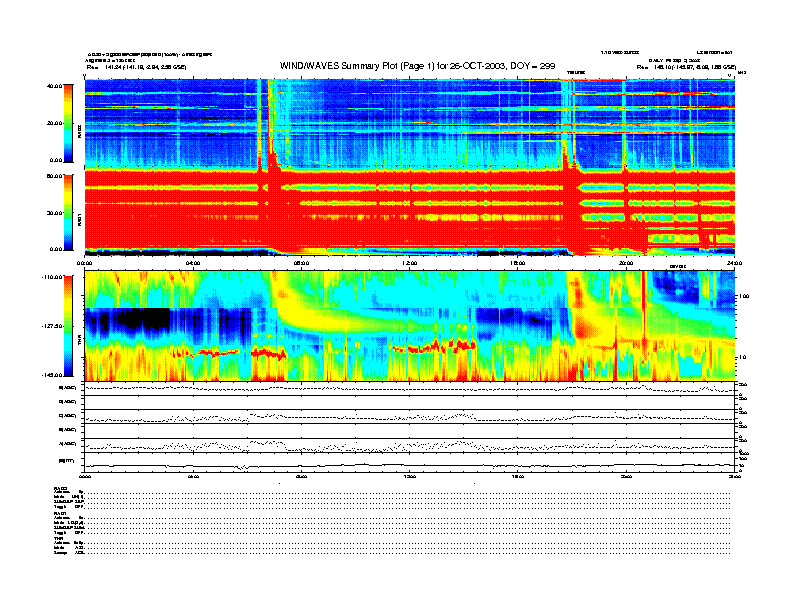792x612 pixels.
Task: Click the 10 frequency label beside TNR panel
Action: 743,358
